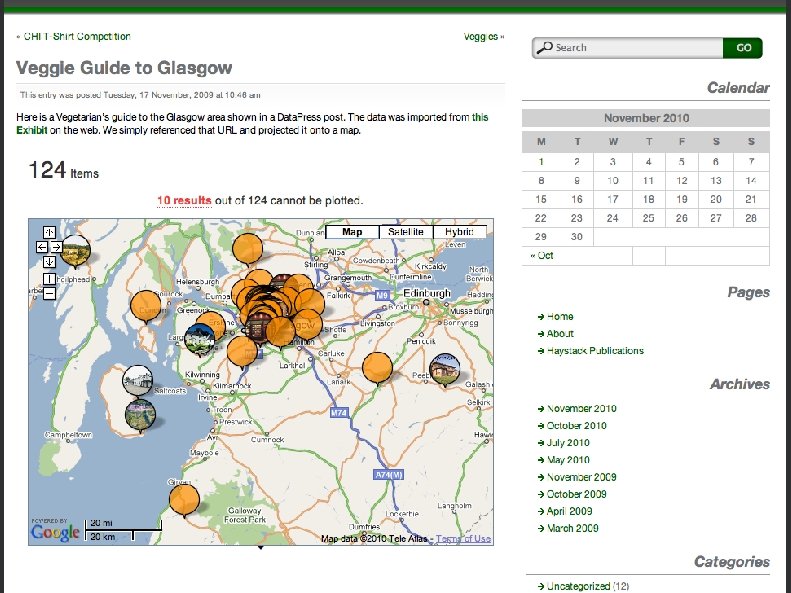Switch map to Hybrid view

click(459, 232)
